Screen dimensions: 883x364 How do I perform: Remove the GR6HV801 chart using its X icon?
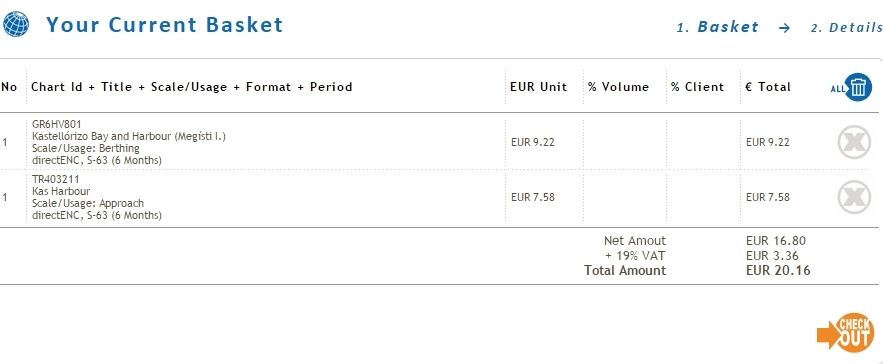854,142
